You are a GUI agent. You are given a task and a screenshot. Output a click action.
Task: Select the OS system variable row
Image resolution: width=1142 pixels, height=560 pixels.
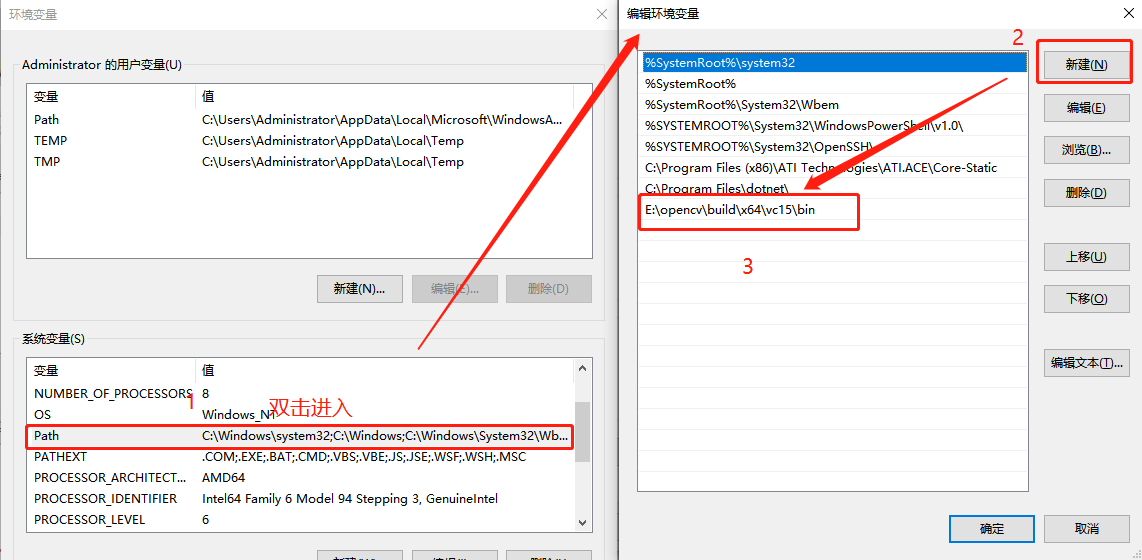(x=301, y=415)
